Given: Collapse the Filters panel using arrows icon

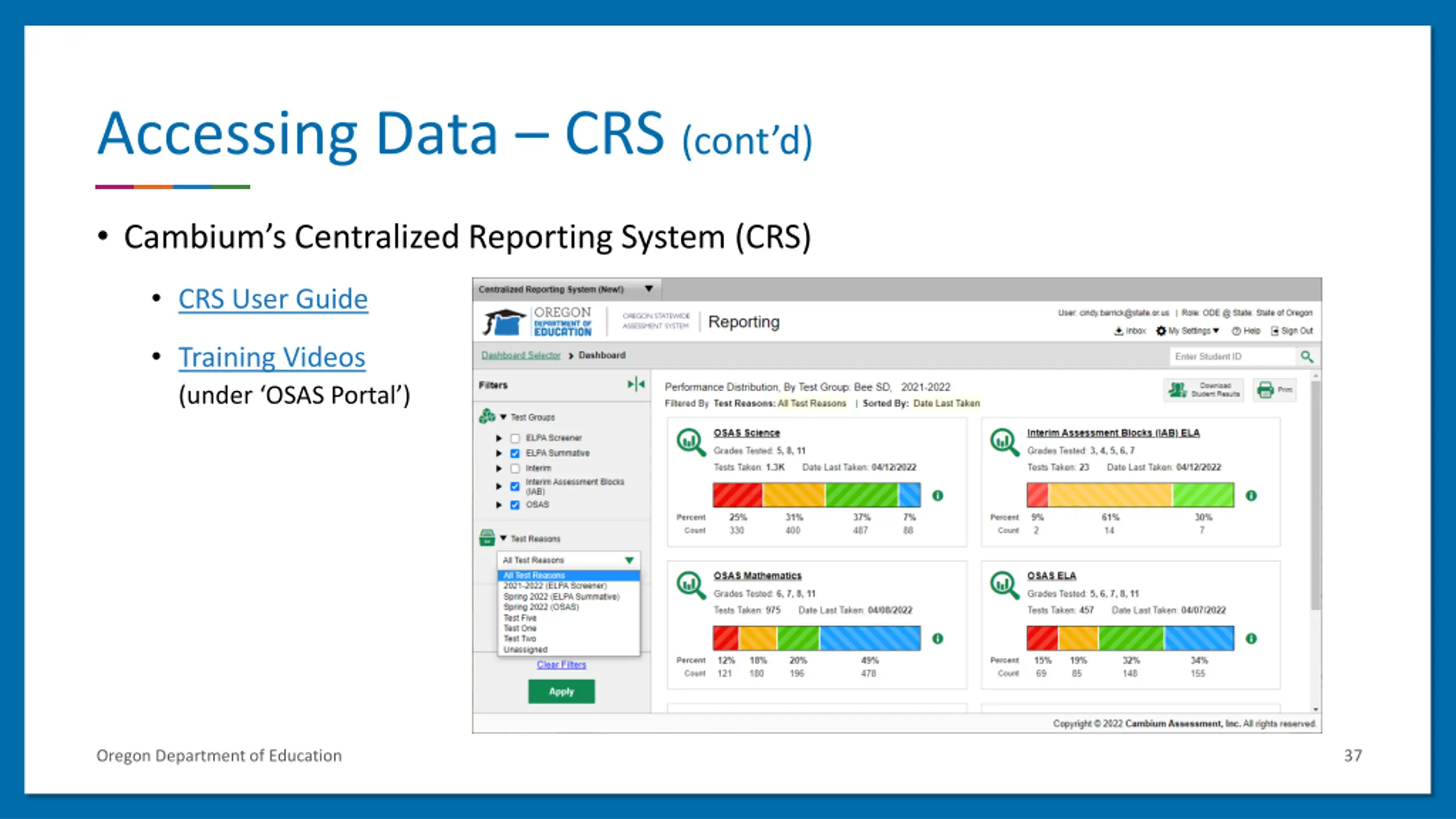Looking at the screenshot, I should [636, 384].
